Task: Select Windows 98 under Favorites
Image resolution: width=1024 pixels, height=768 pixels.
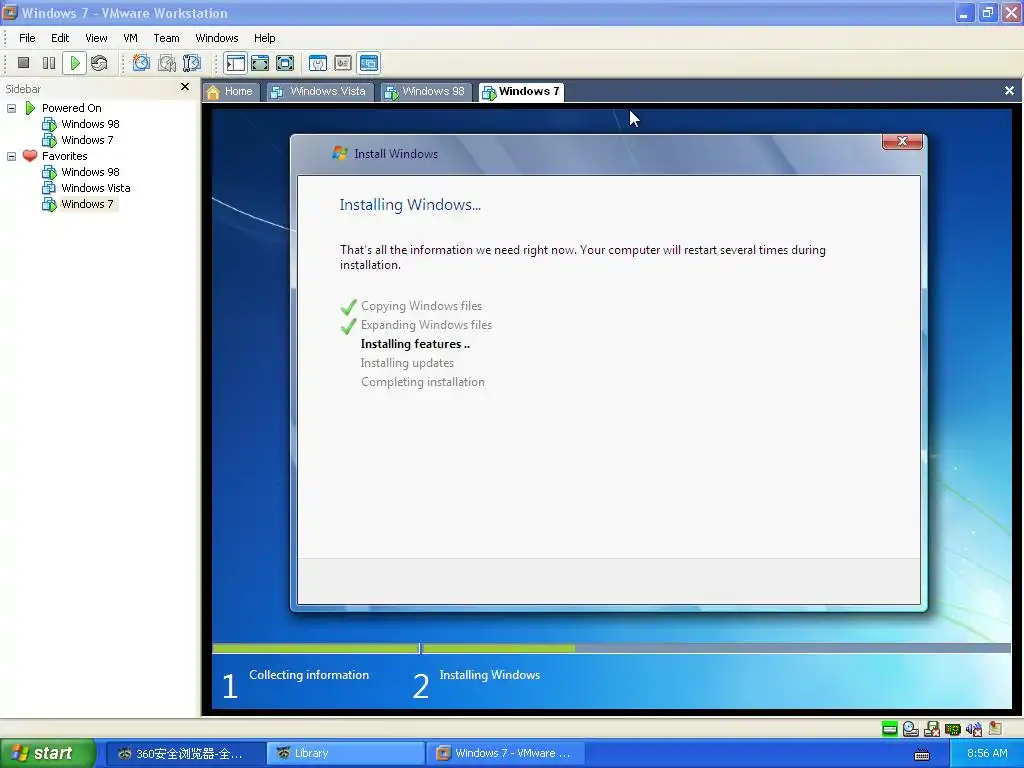Action: [90, 172]
